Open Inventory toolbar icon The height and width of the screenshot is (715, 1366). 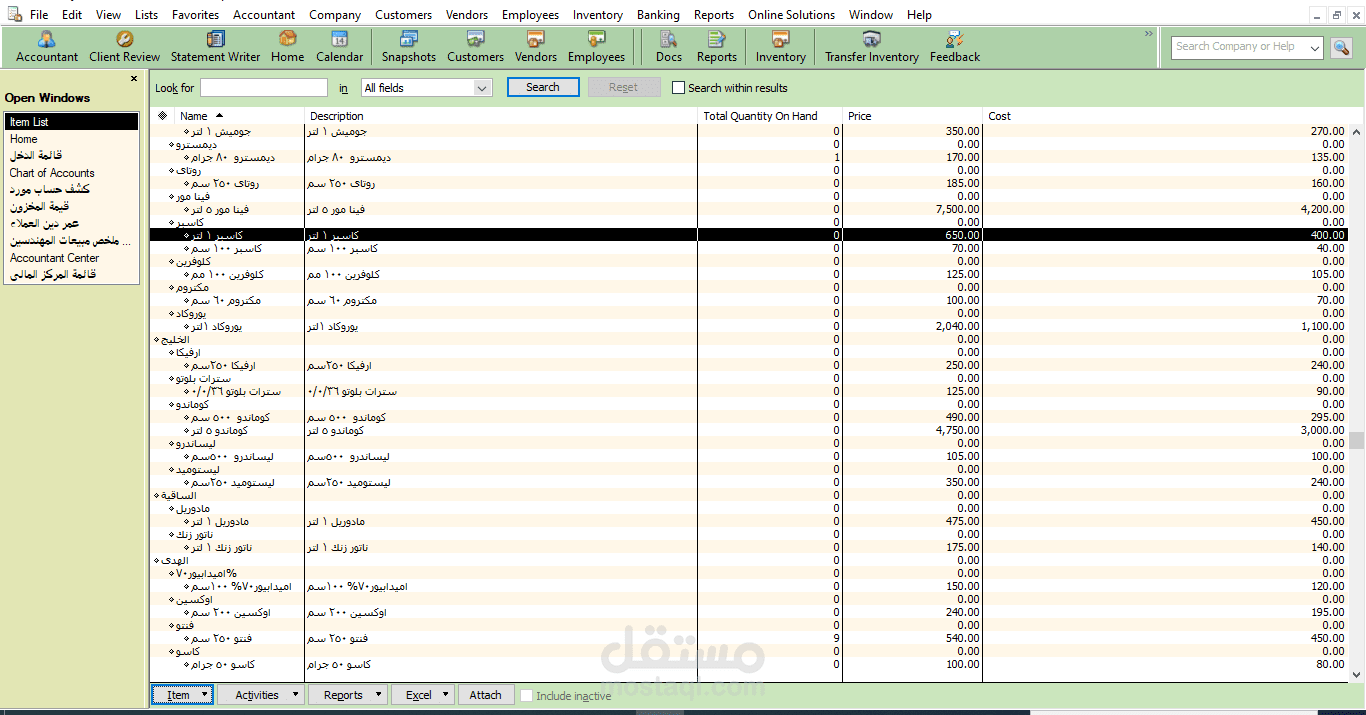coord(780,47)
